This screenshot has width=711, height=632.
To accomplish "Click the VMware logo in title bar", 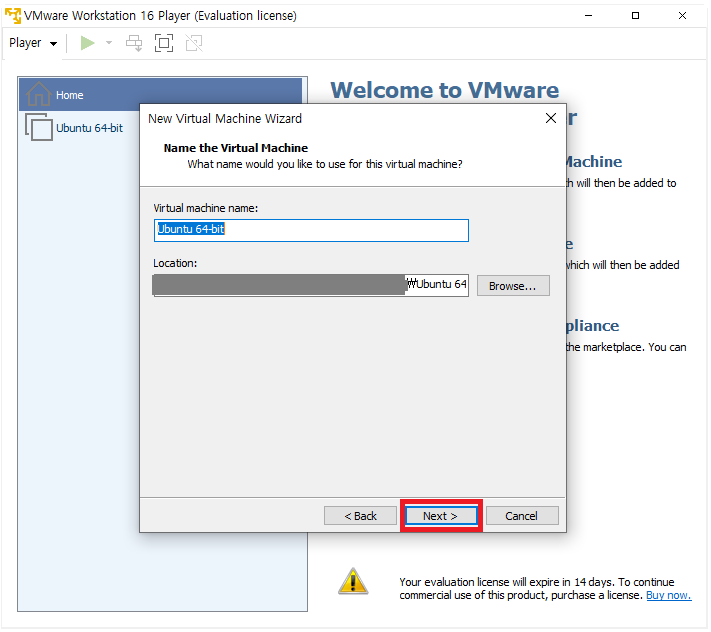I will click(13, 15).
